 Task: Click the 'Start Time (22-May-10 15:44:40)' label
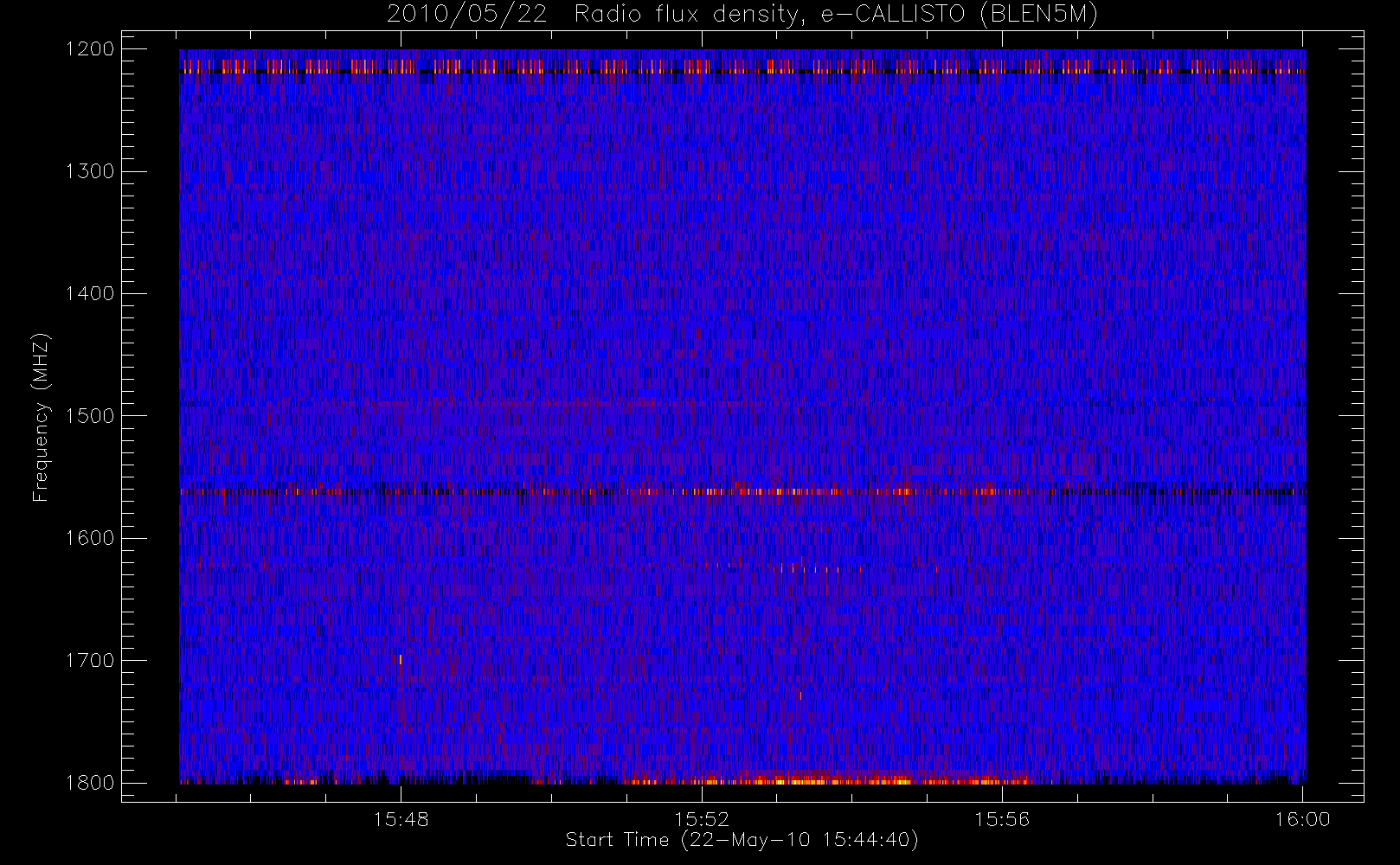(x=742, y=840)
